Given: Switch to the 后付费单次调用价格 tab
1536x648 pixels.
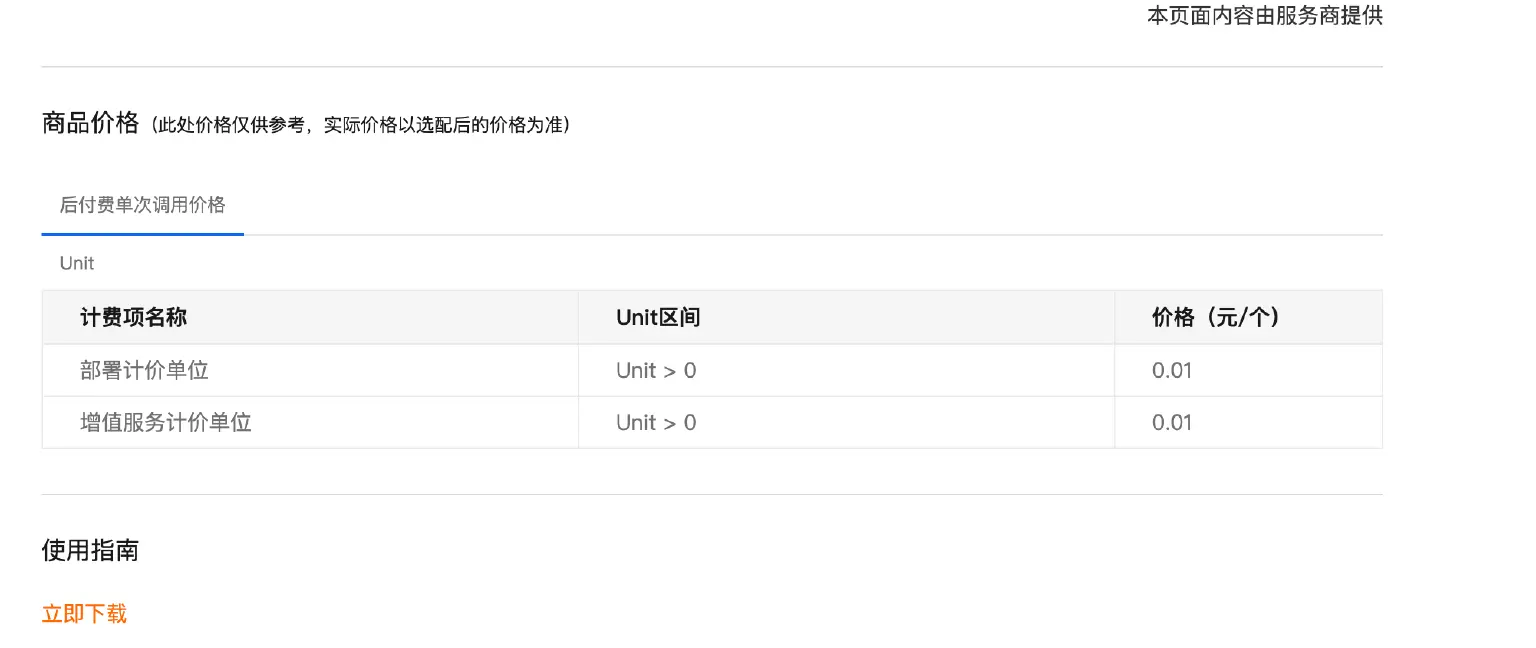Looking at the screenshot, I should 142,205.
